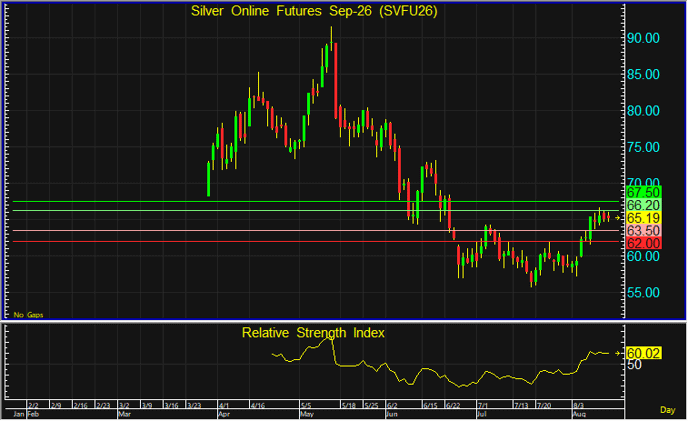The image size is (688, 421).
Task: Click the 65.19 current price label
Action: 643,218
